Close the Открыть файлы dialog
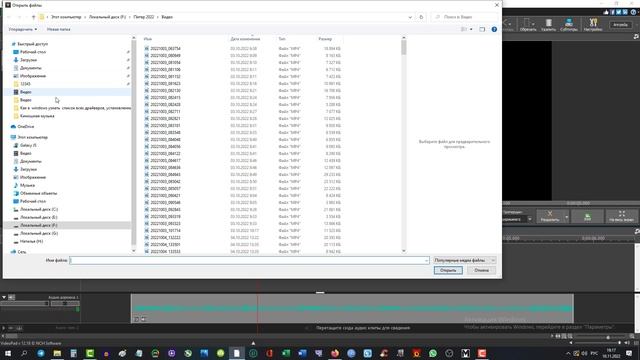640x360 pixels. [x=496, y=5]
